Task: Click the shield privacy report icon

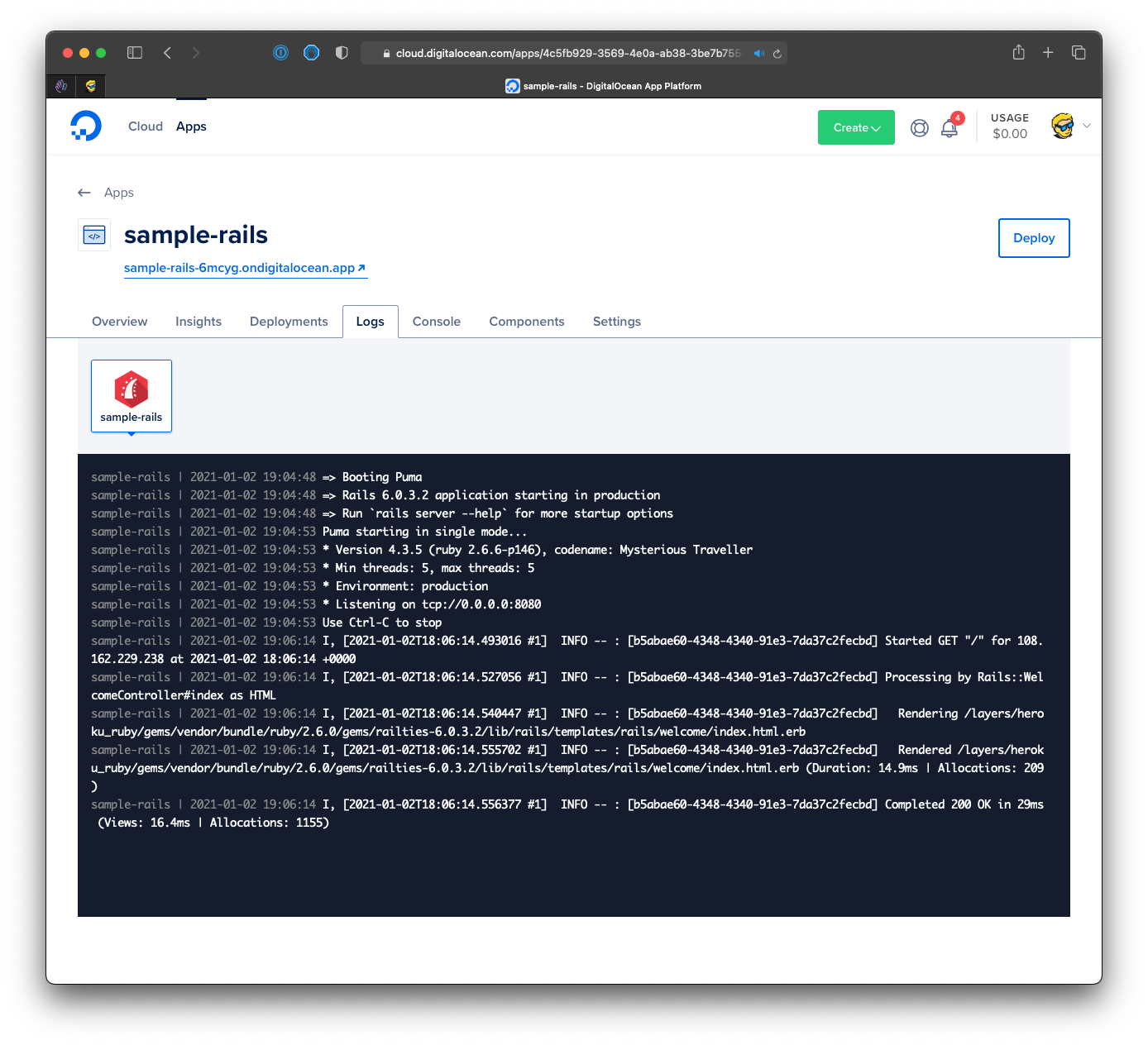Action: click(342, 53)
